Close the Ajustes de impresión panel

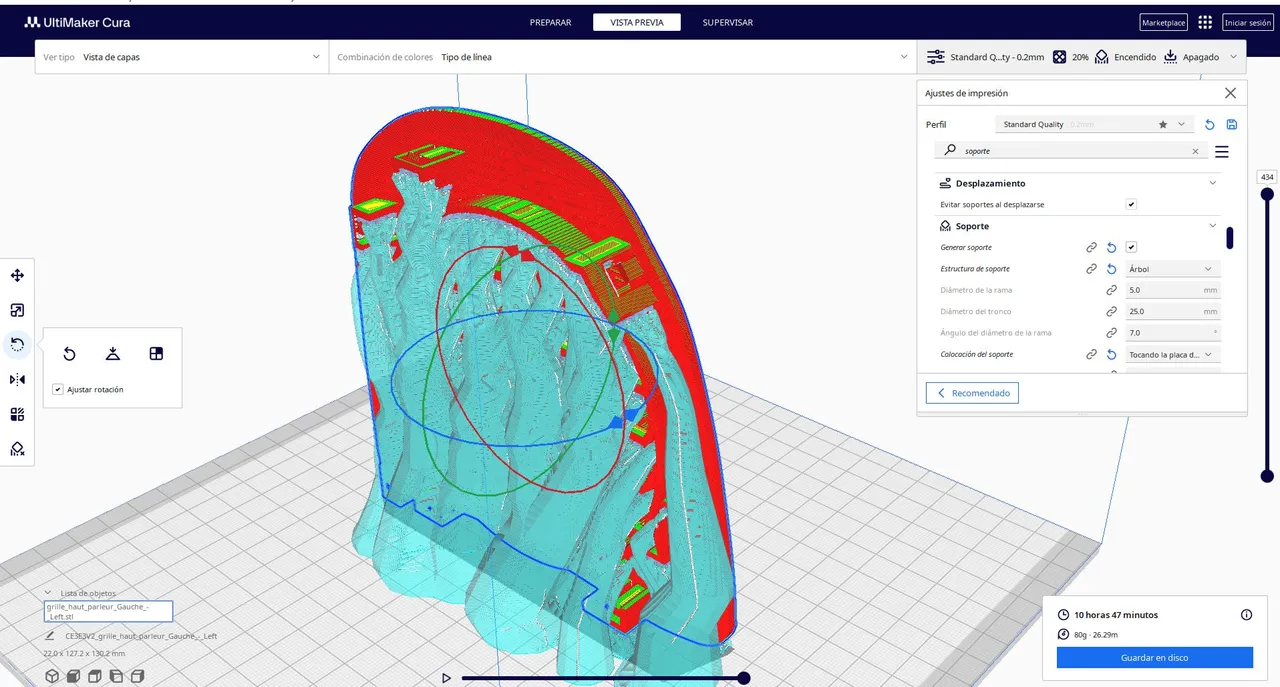point(1230,93)
